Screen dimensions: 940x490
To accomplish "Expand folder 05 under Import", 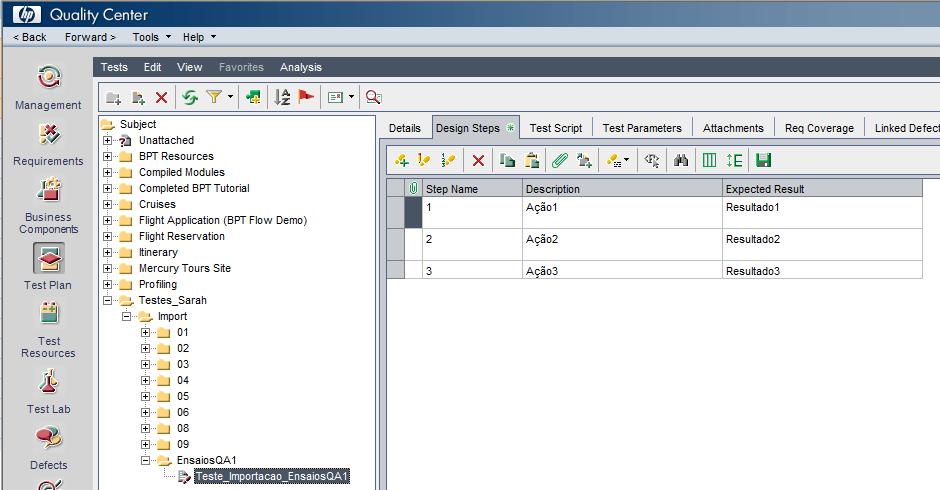I will click(x=146, y=396).
